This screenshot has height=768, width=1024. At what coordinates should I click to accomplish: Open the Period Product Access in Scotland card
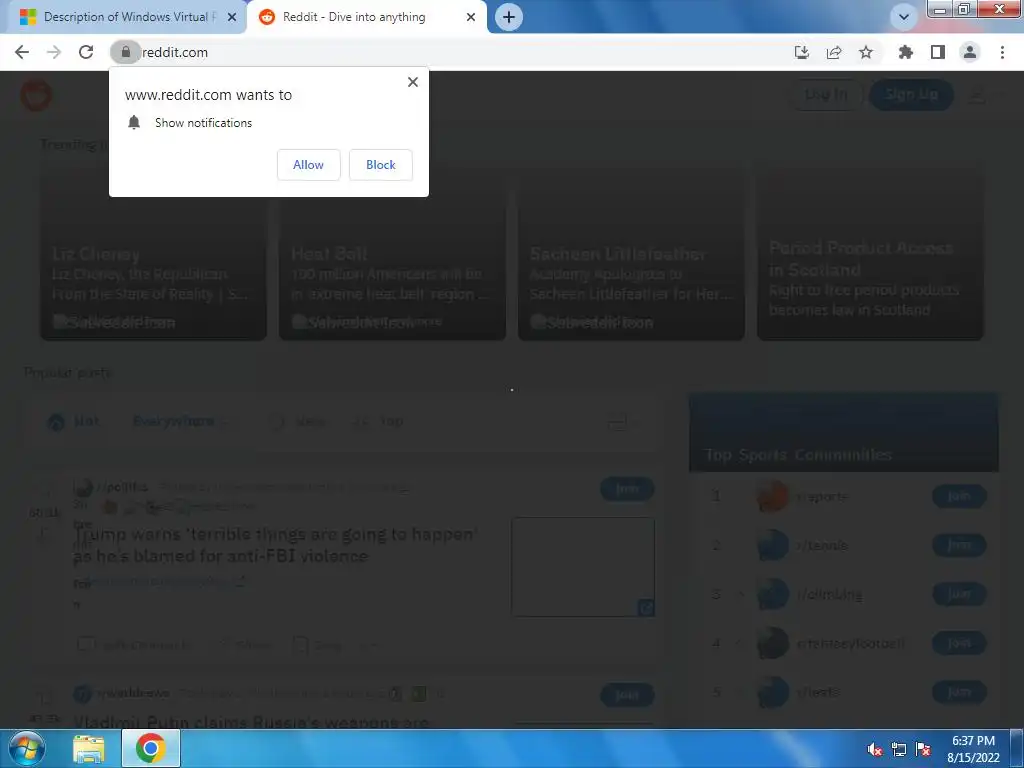coord(871,251)
